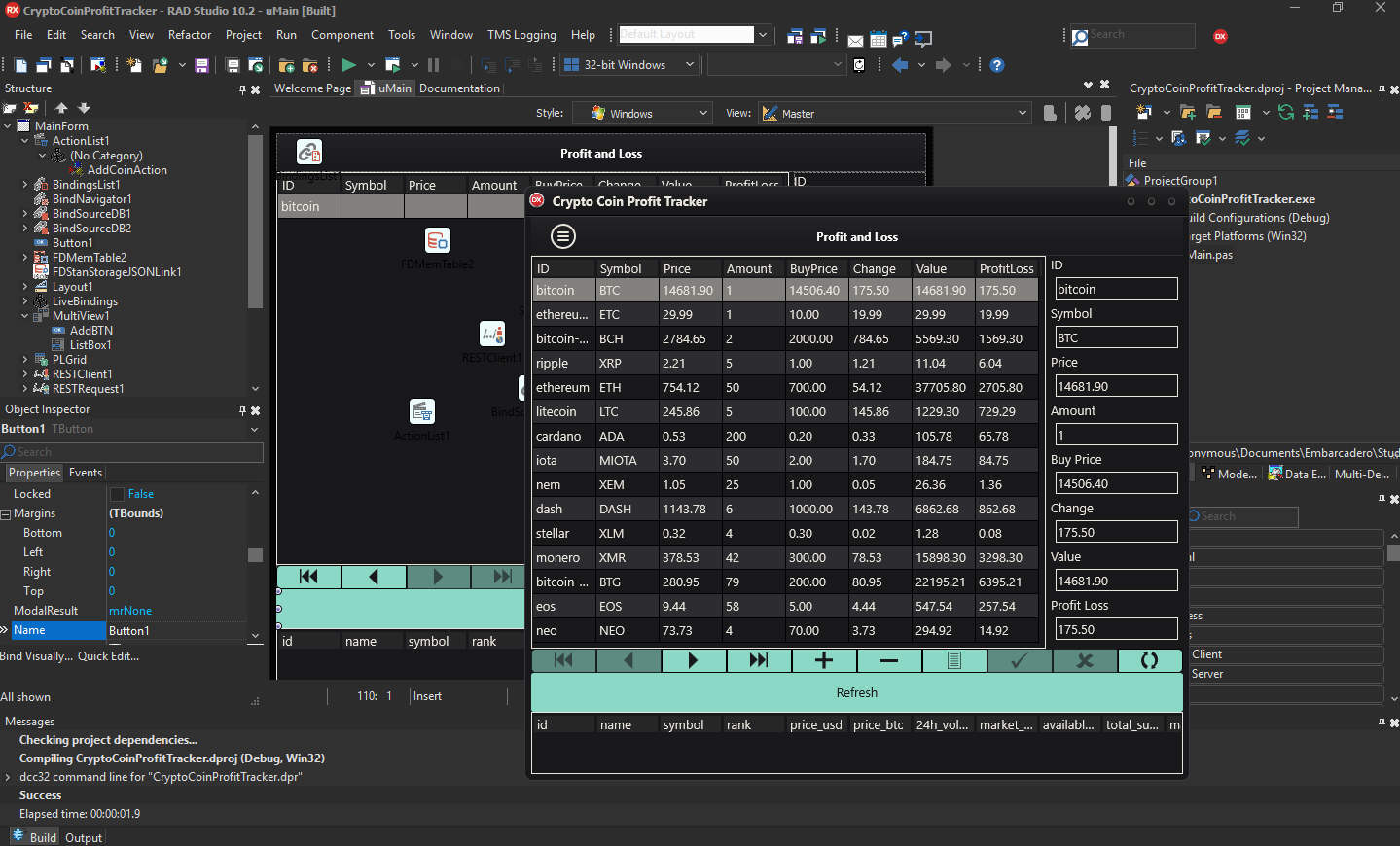Screen dimensions: 1400x846
Task: Toggle the Locked property checkbox
Action: pyautogui.click(x=118, y=494)
